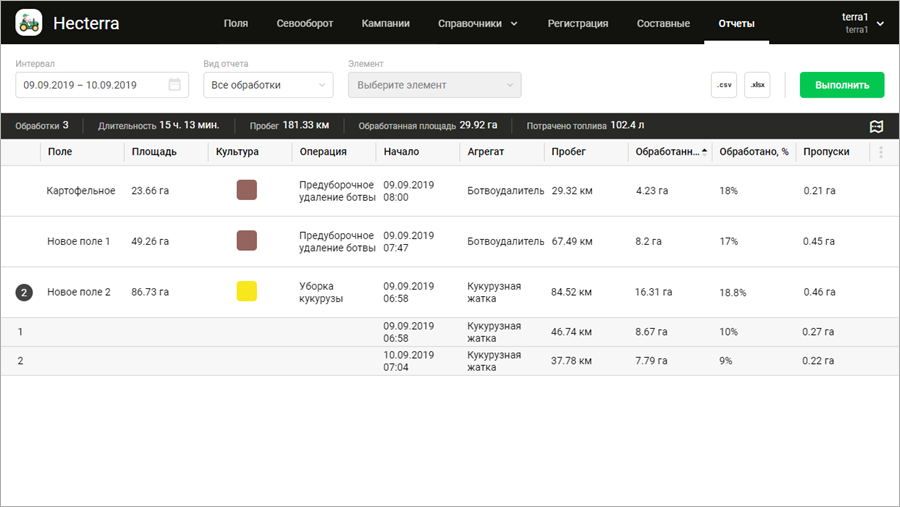
Task: Export the report as .xlsx file
Action: (x=757, y=85)
